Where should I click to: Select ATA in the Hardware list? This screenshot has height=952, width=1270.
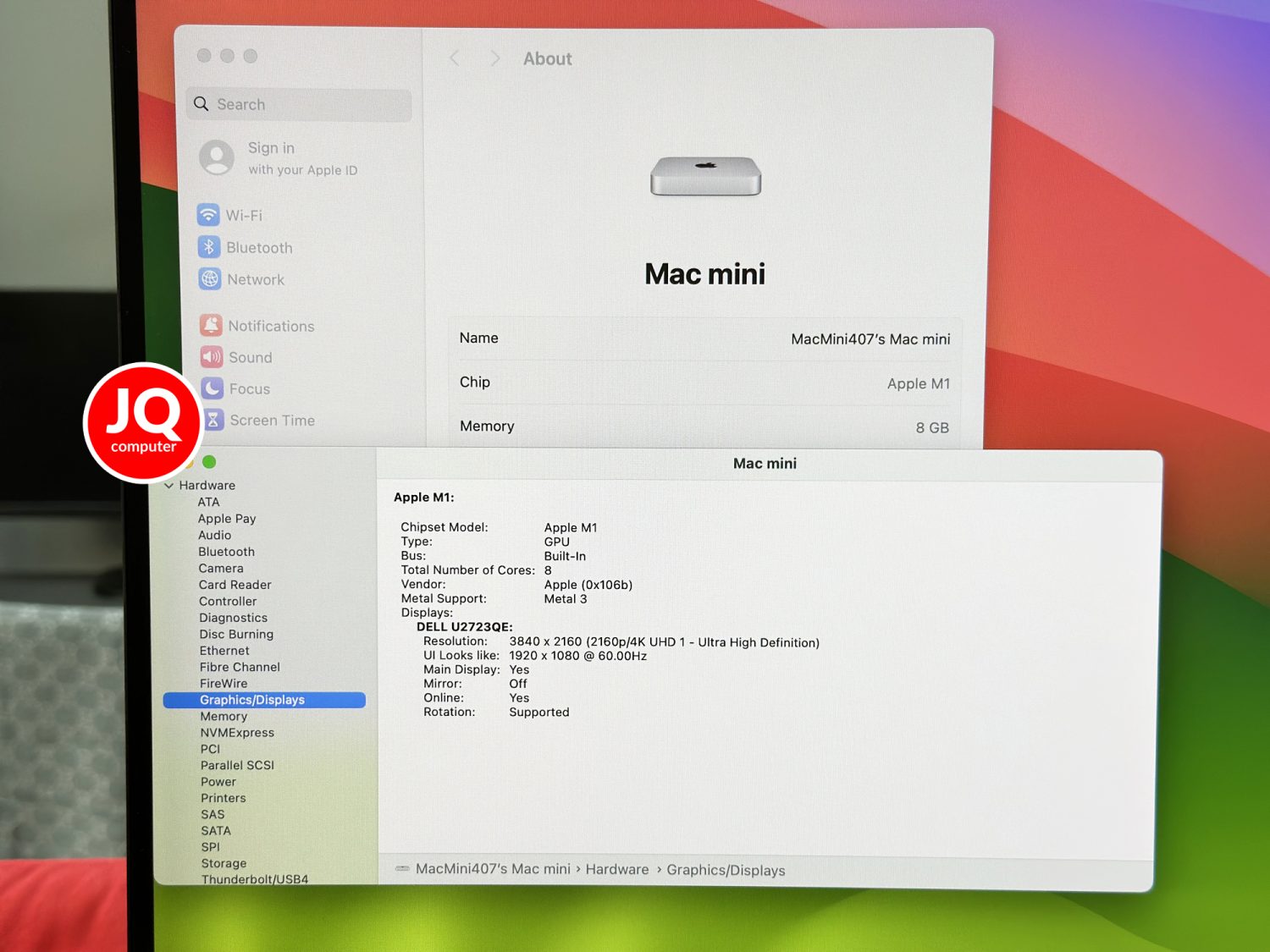pyautogui.click(x=208, y=502)
